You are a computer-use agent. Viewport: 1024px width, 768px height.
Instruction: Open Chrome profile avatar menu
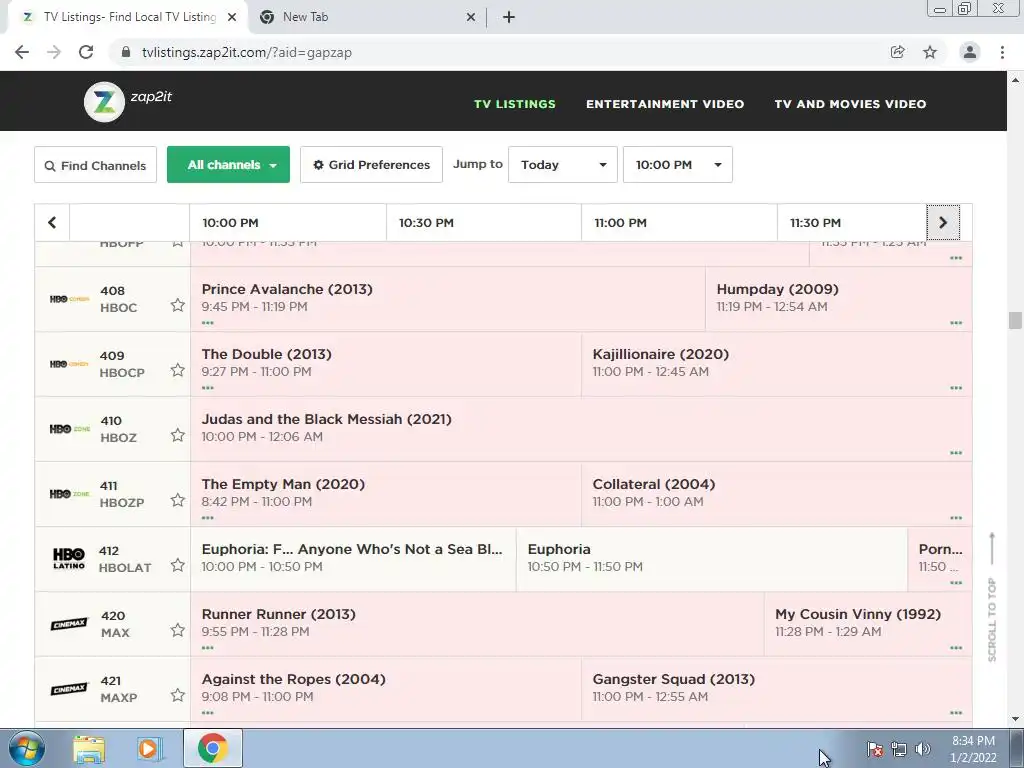tap(970, 52)
